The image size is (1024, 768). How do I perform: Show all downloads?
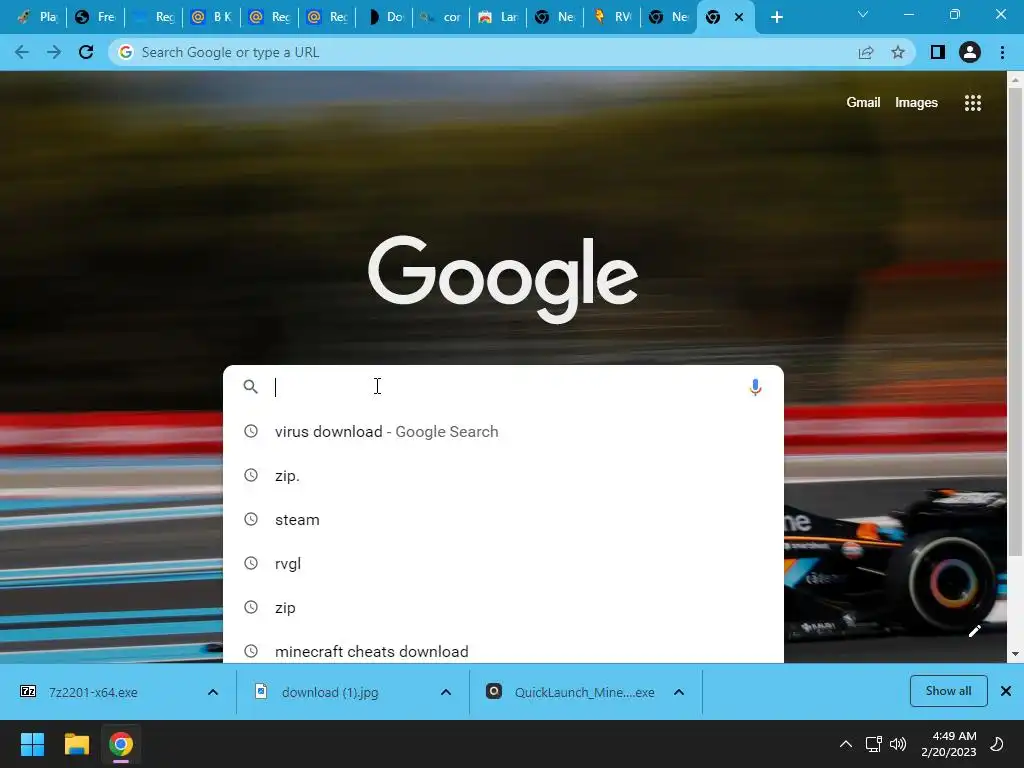pyautogui.click(x=948, y=691)
